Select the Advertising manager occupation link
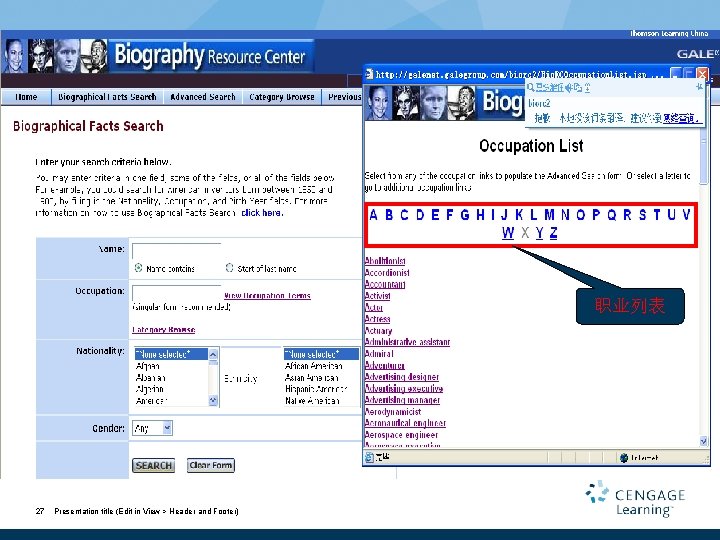 click(x=402, y=400)
